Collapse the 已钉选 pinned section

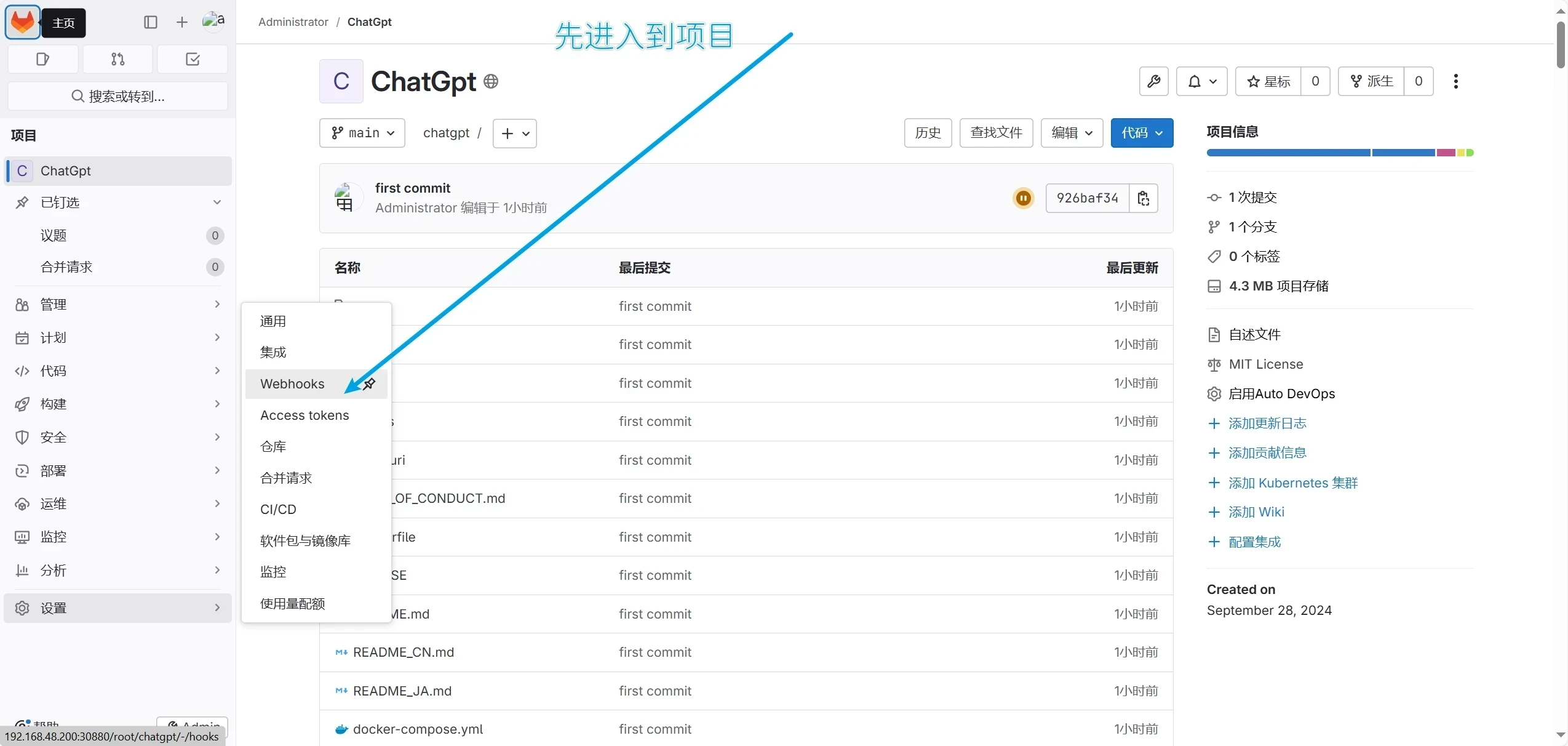coord(217,203)
